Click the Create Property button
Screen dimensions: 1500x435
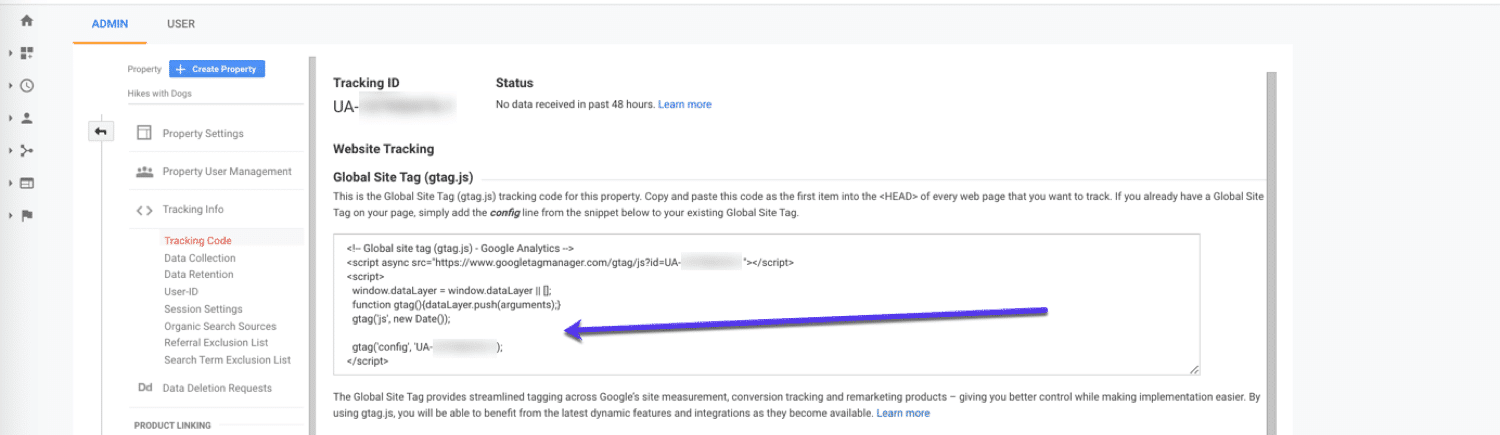[x=217, y=69]
